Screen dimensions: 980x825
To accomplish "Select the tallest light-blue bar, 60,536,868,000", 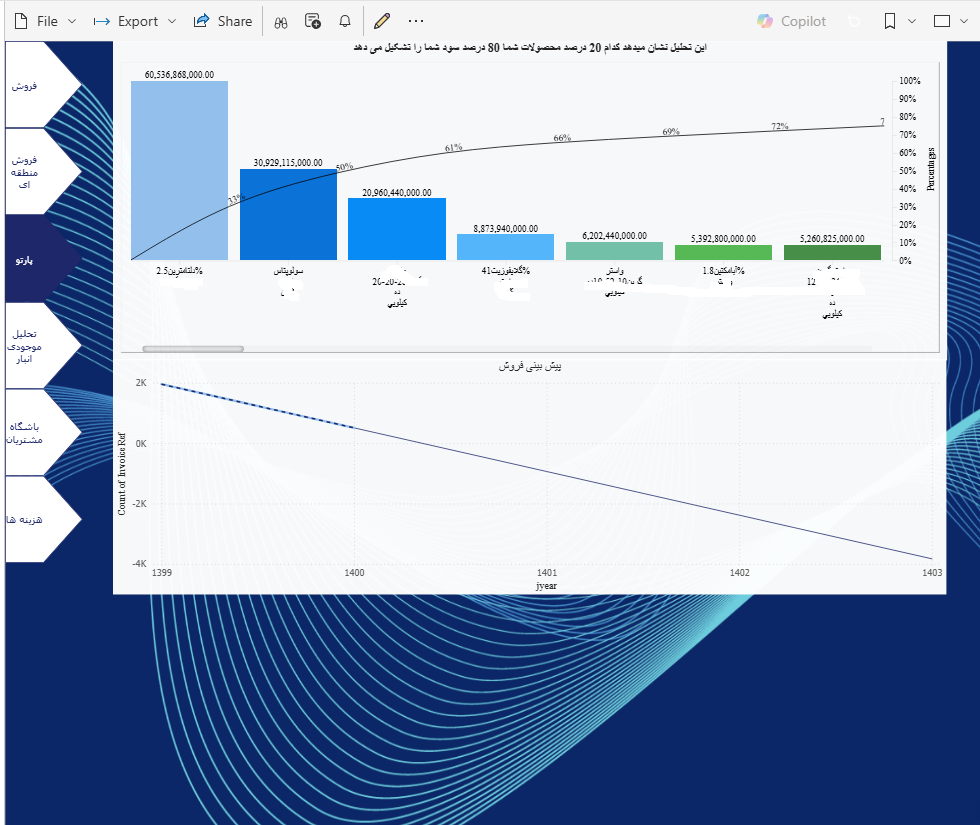I will click(x=179, y=170).
